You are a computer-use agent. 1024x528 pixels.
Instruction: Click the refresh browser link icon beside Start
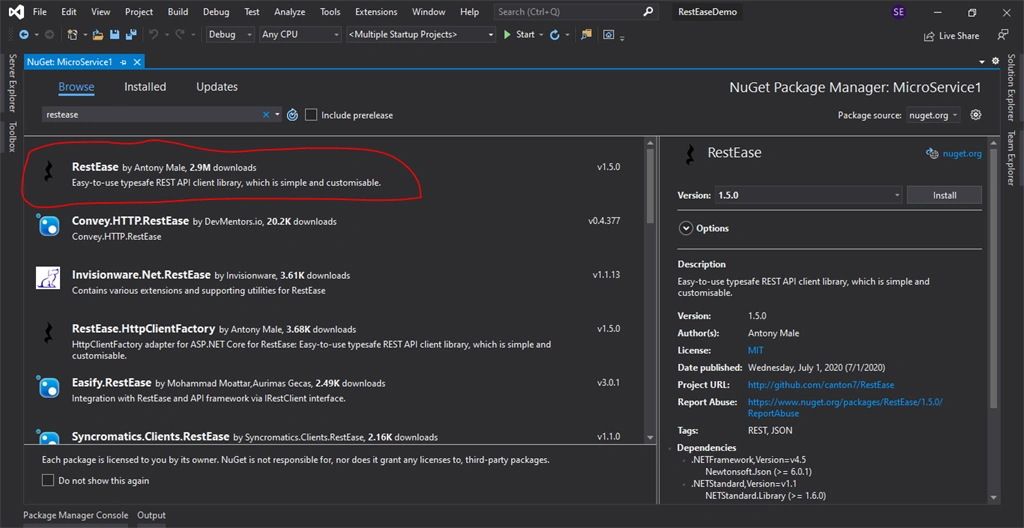[554, 35]
